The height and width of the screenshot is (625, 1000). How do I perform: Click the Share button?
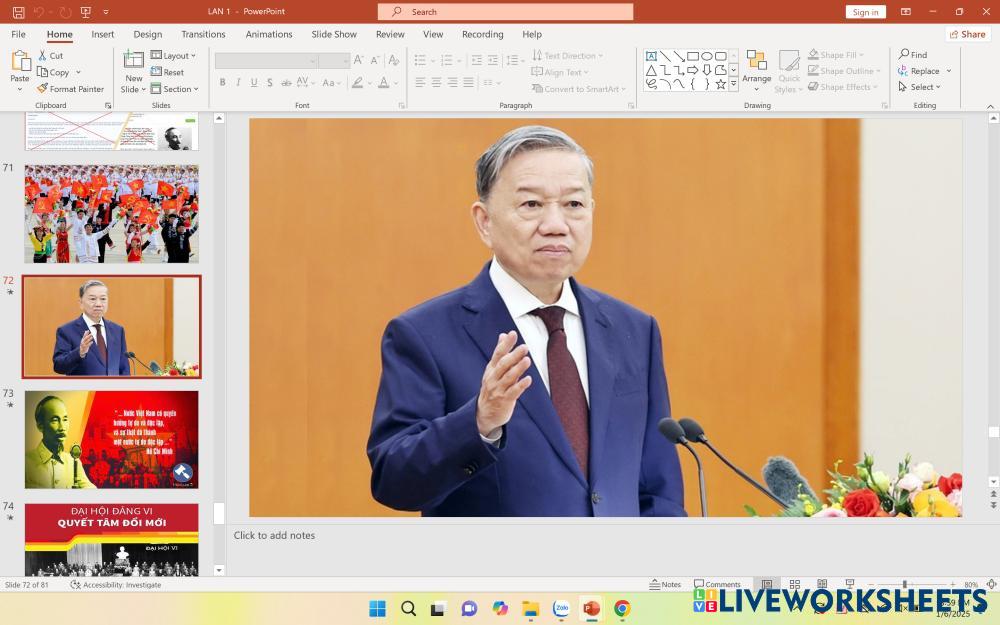(x=967, y=34)
